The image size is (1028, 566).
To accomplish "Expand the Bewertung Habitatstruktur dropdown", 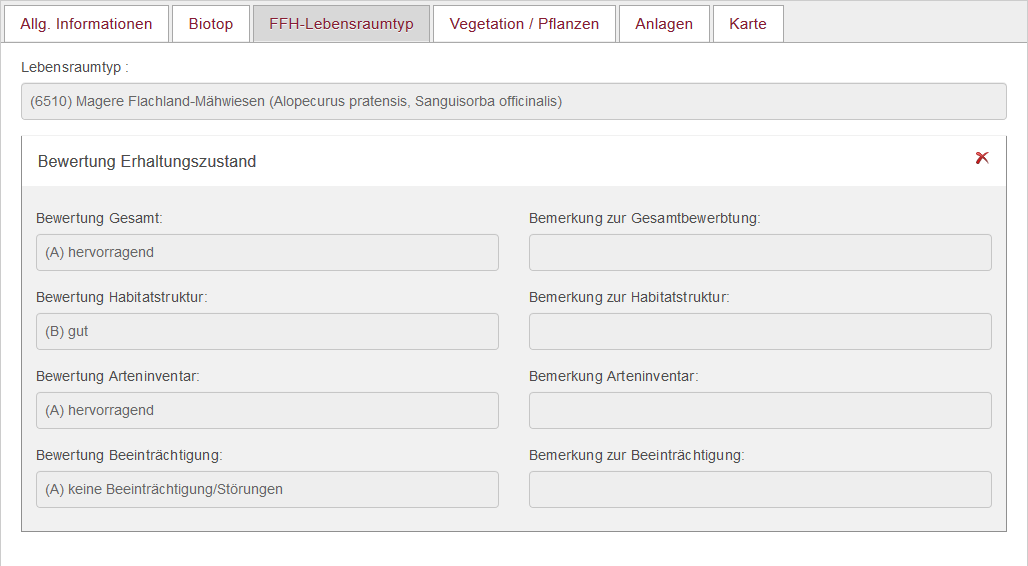I will (267, 331).
